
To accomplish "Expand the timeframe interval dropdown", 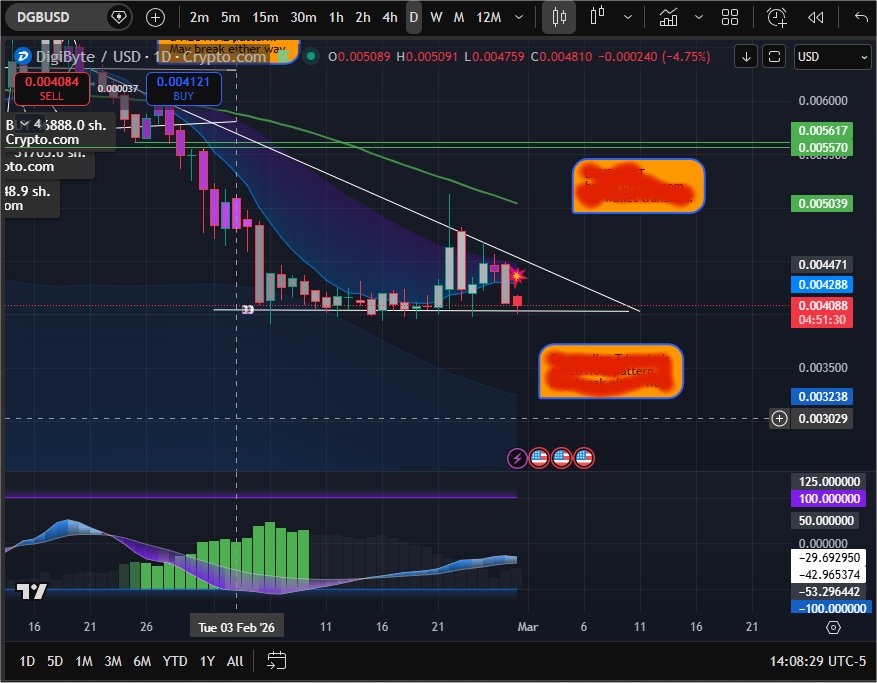I will click(x=519, y=17).
